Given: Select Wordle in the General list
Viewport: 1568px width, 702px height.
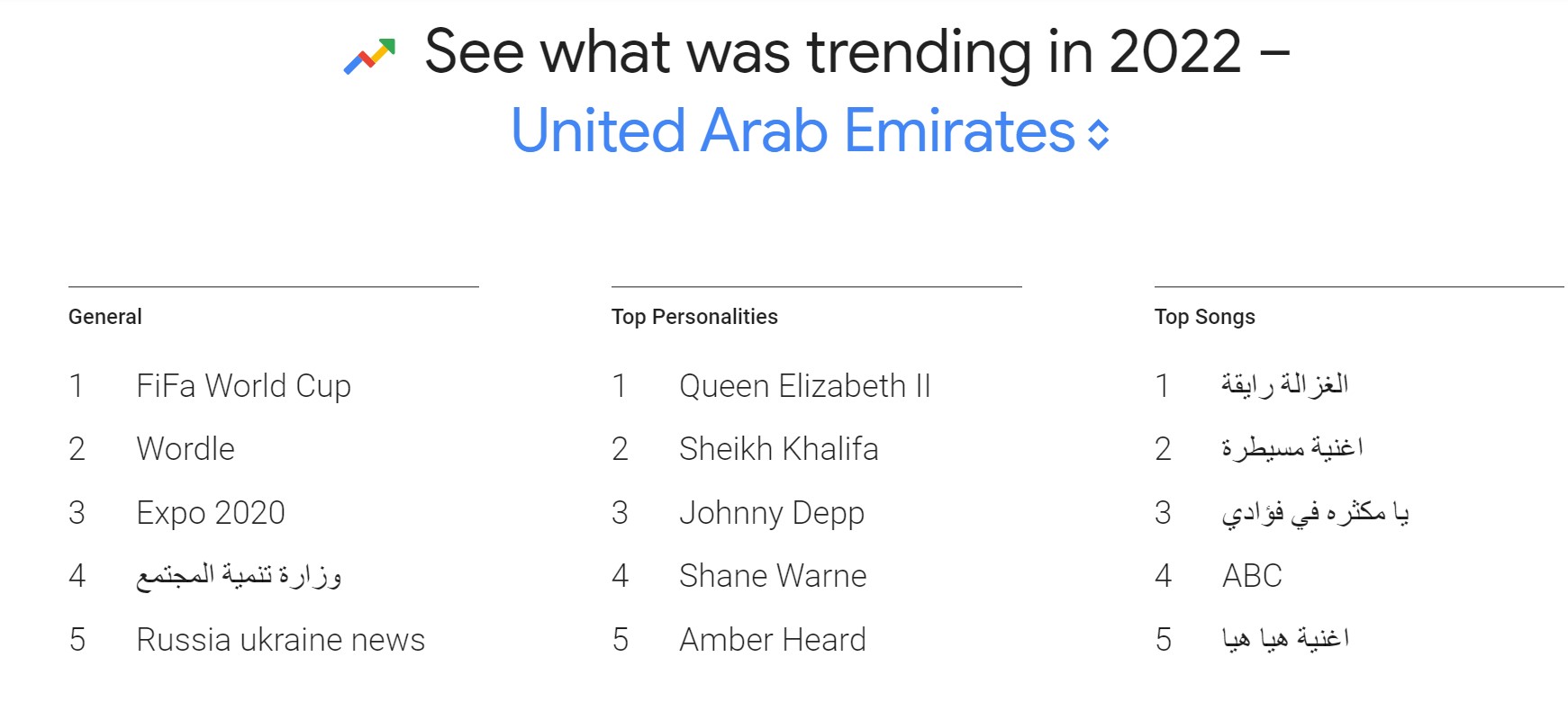Looking at the screenshot, I should tap(186, 449).
